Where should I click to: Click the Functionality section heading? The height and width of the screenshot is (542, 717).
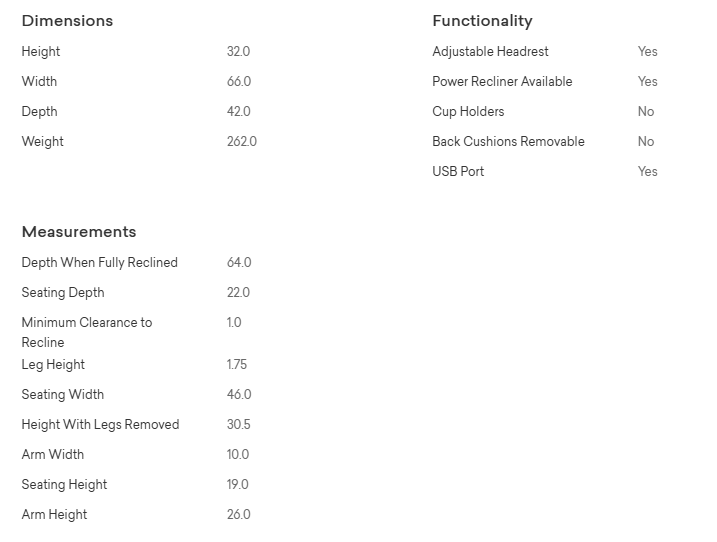pos(482,21)
